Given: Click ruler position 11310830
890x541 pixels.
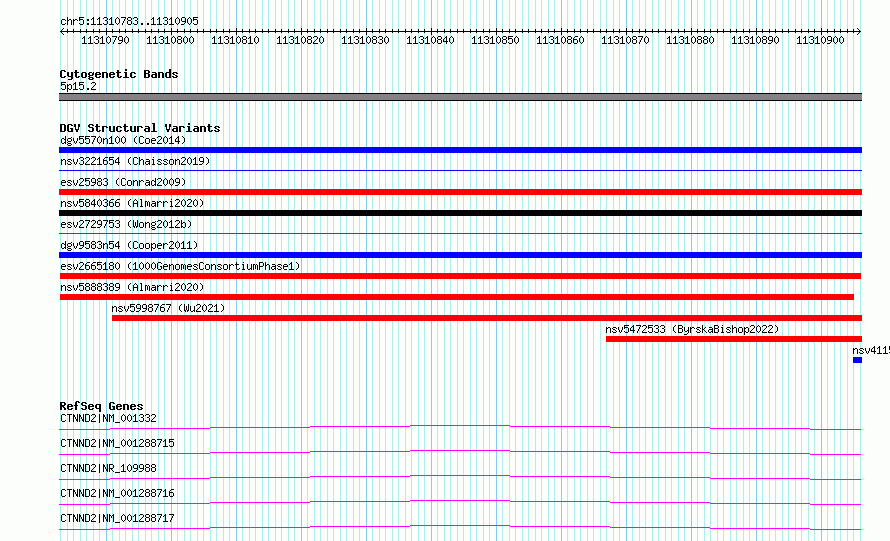Looking at the screenshot, I should (x=366, y=40).
